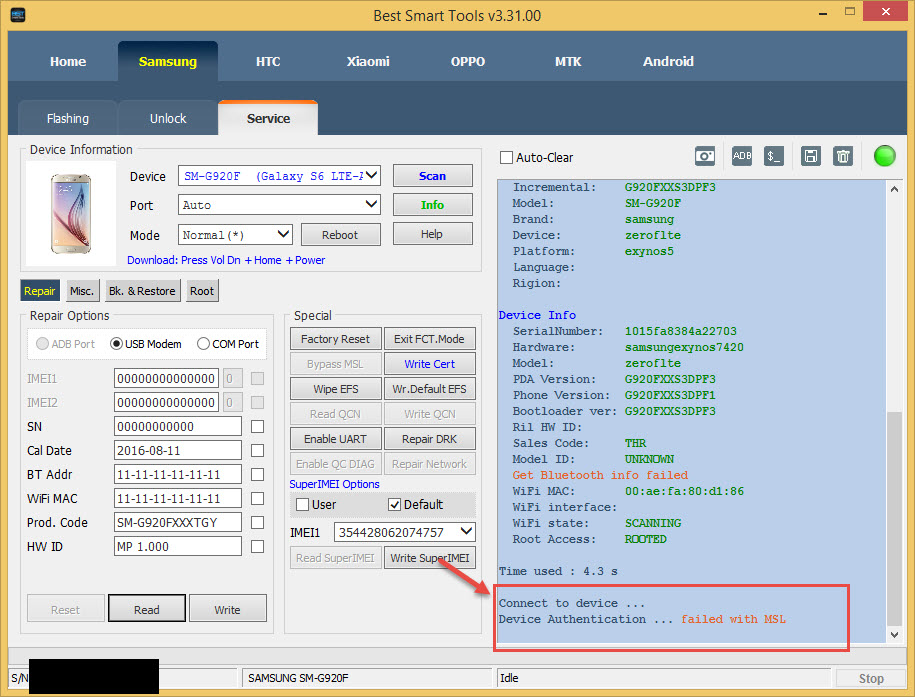This screenshot has width=915, height=697.
Task: Clear the log with the trash icon
Action: point(843,156)
